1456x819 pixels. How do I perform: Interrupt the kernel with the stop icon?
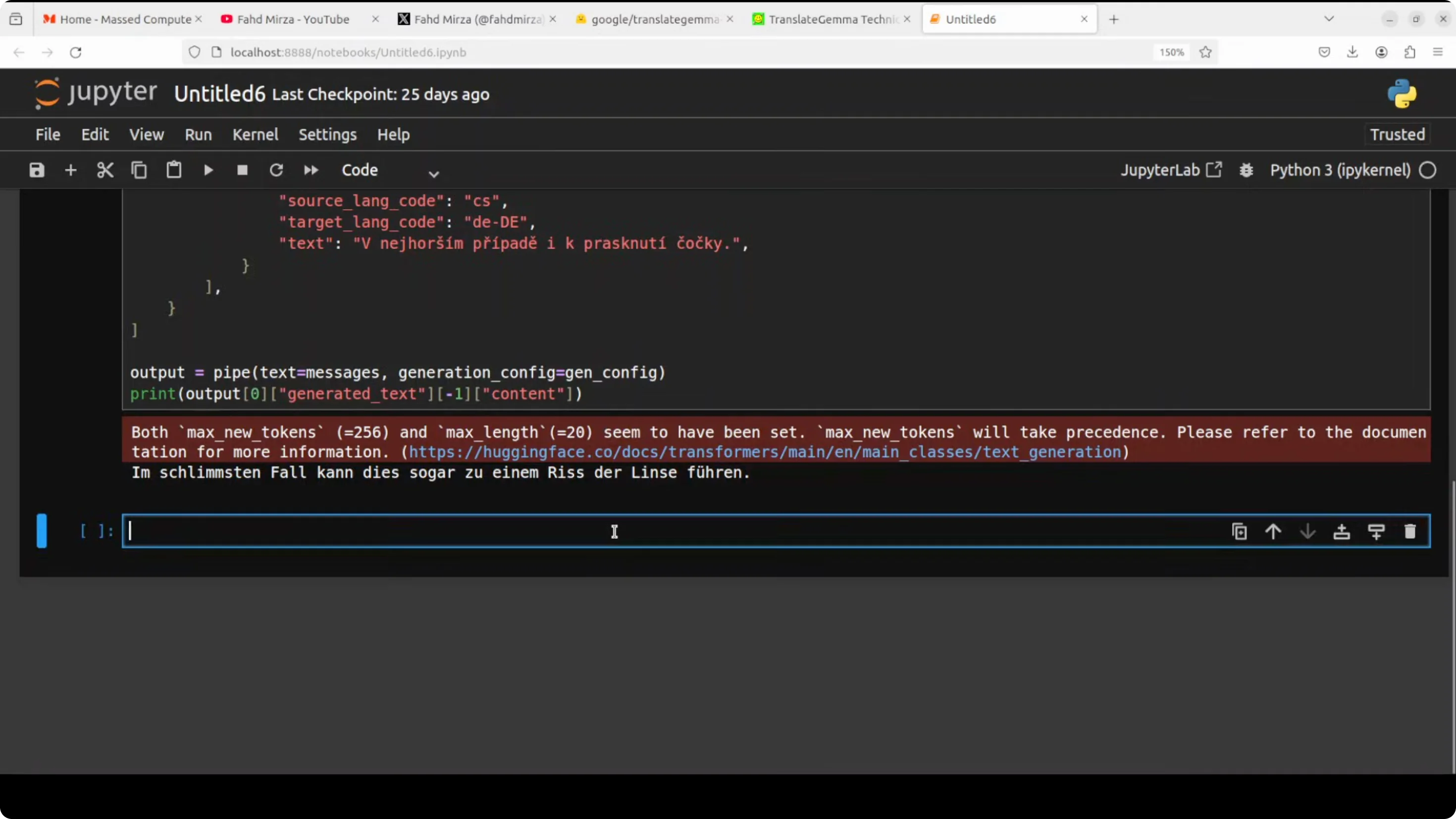(243, 170)
